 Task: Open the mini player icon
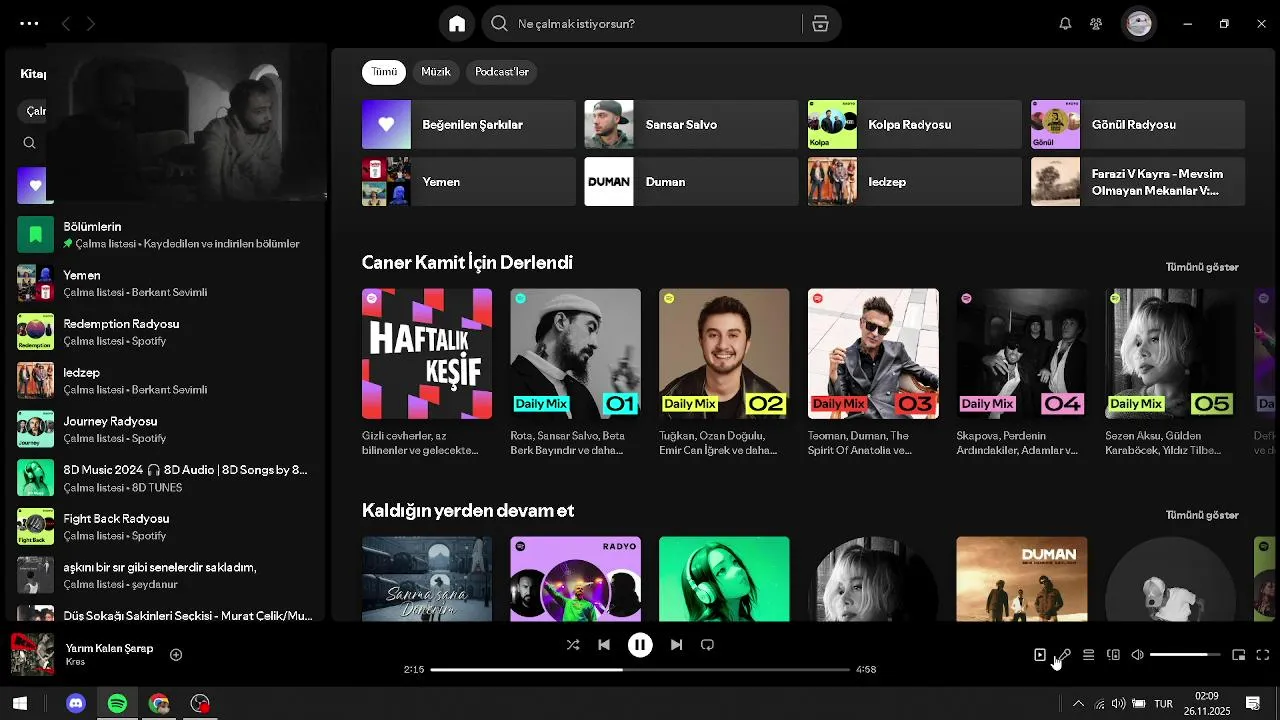[x=1238, y=655]
